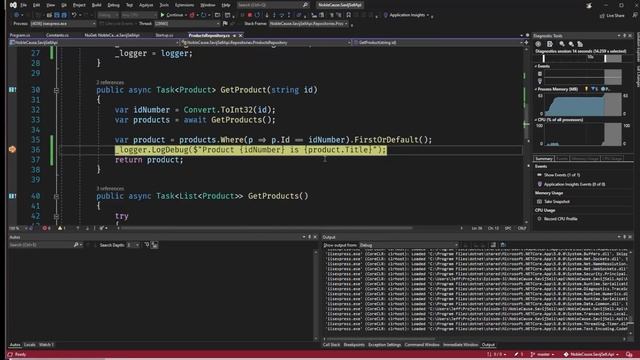Select the Breakpoints tab
Screen dimensions: 640x360
coord(354,345)
